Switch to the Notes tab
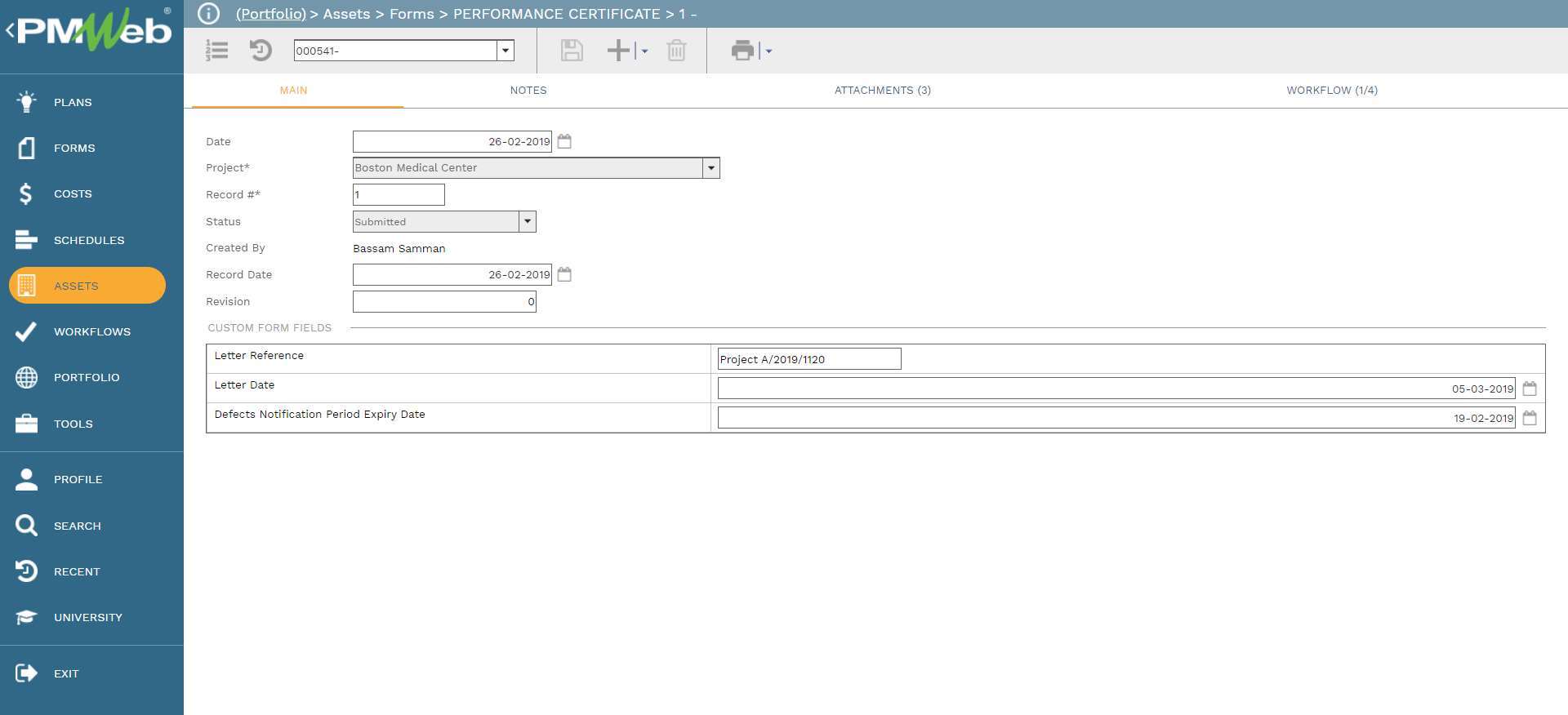 click(x=528, y=91)
